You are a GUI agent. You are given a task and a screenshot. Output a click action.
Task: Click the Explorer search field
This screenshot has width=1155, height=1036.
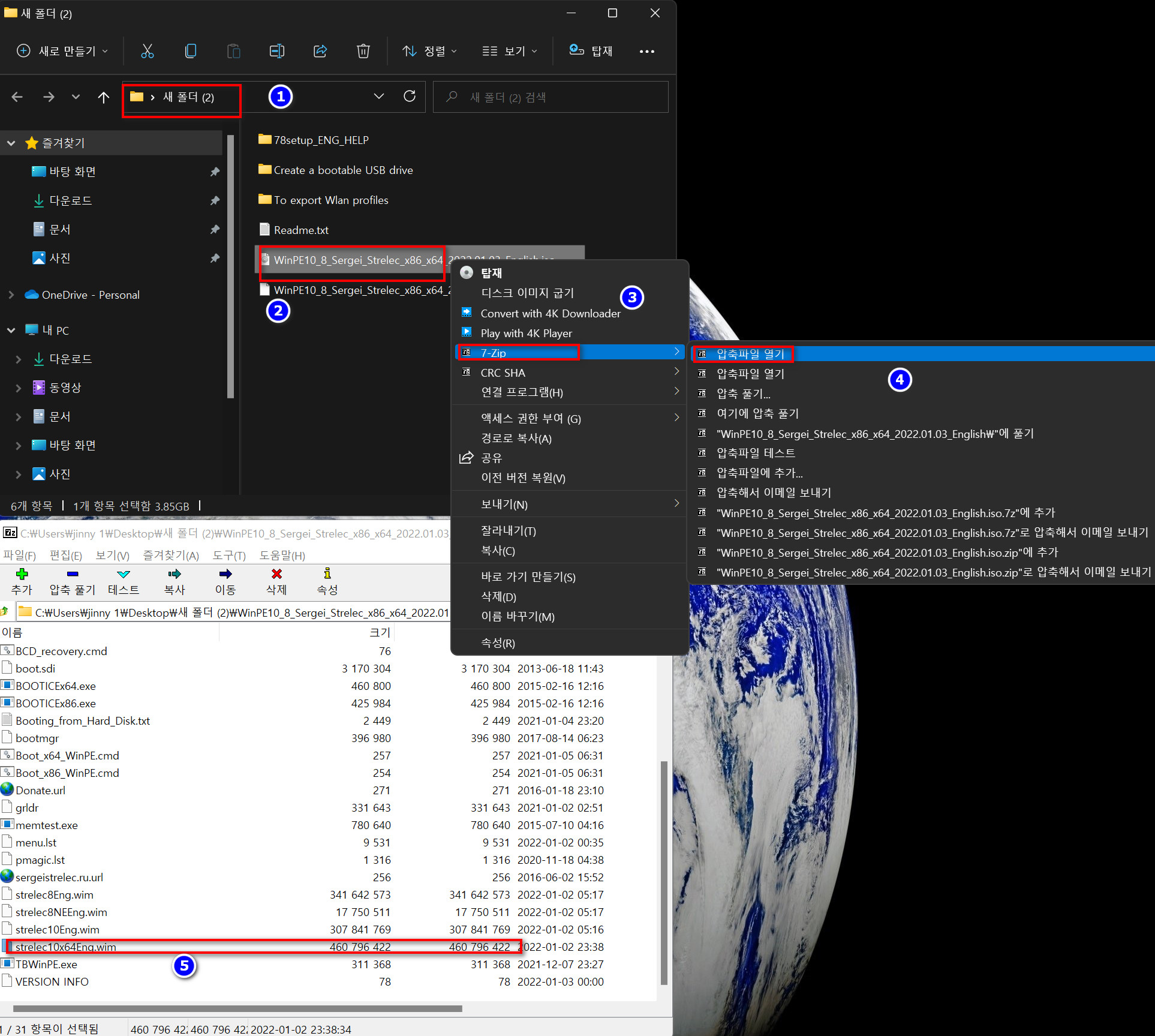coord(551,97)
